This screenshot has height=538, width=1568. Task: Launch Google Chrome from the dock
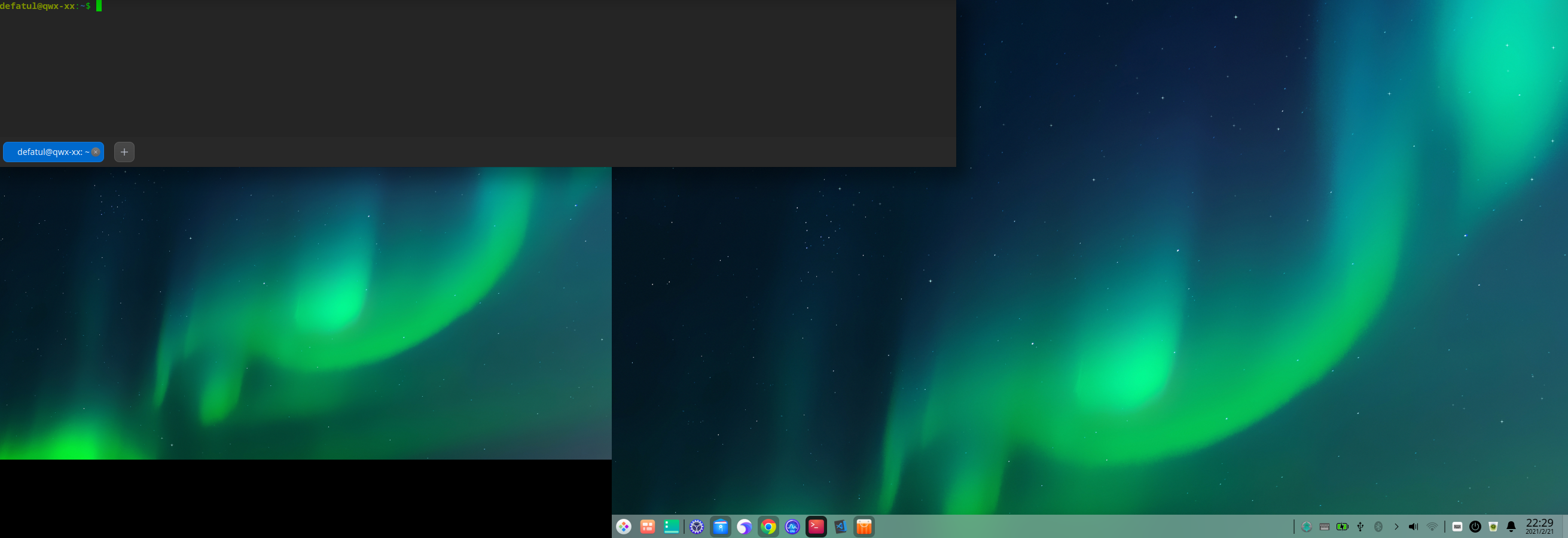click(x=768, y=527)
